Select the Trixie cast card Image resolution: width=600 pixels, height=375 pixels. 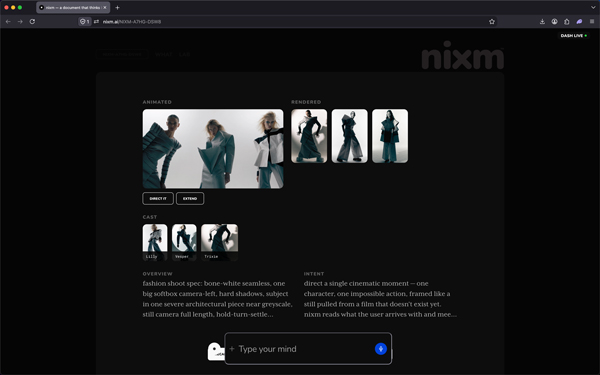point(220,242)
